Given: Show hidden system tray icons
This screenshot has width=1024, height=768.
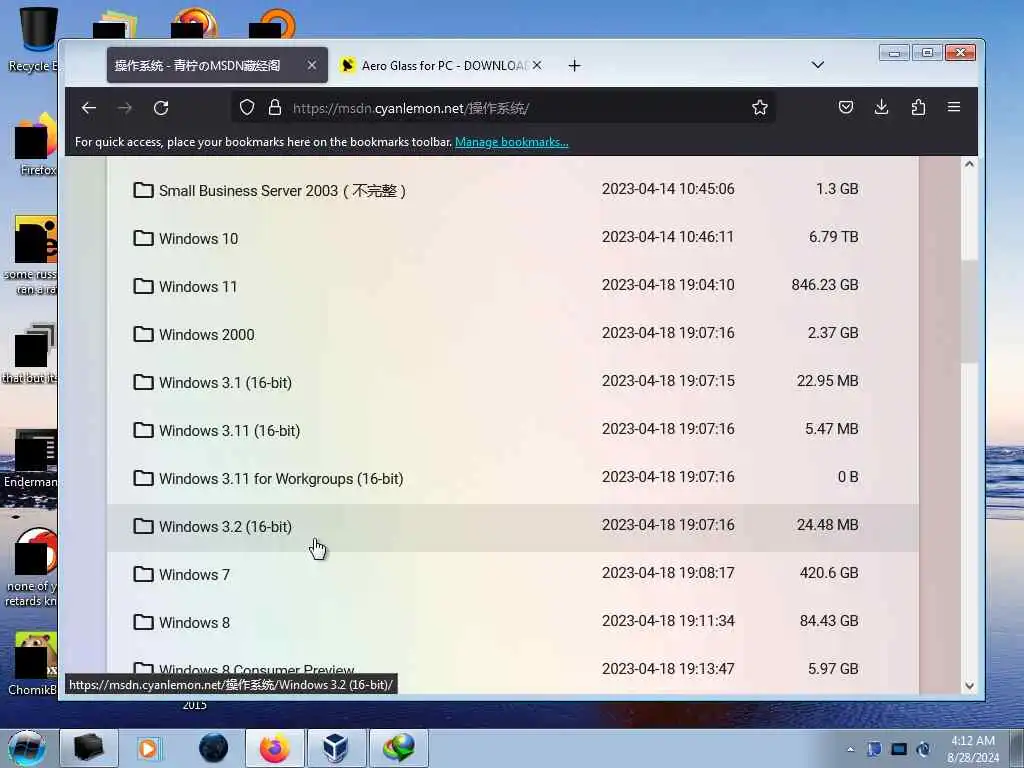Looking at the screenshot, I should click(850, 749).
